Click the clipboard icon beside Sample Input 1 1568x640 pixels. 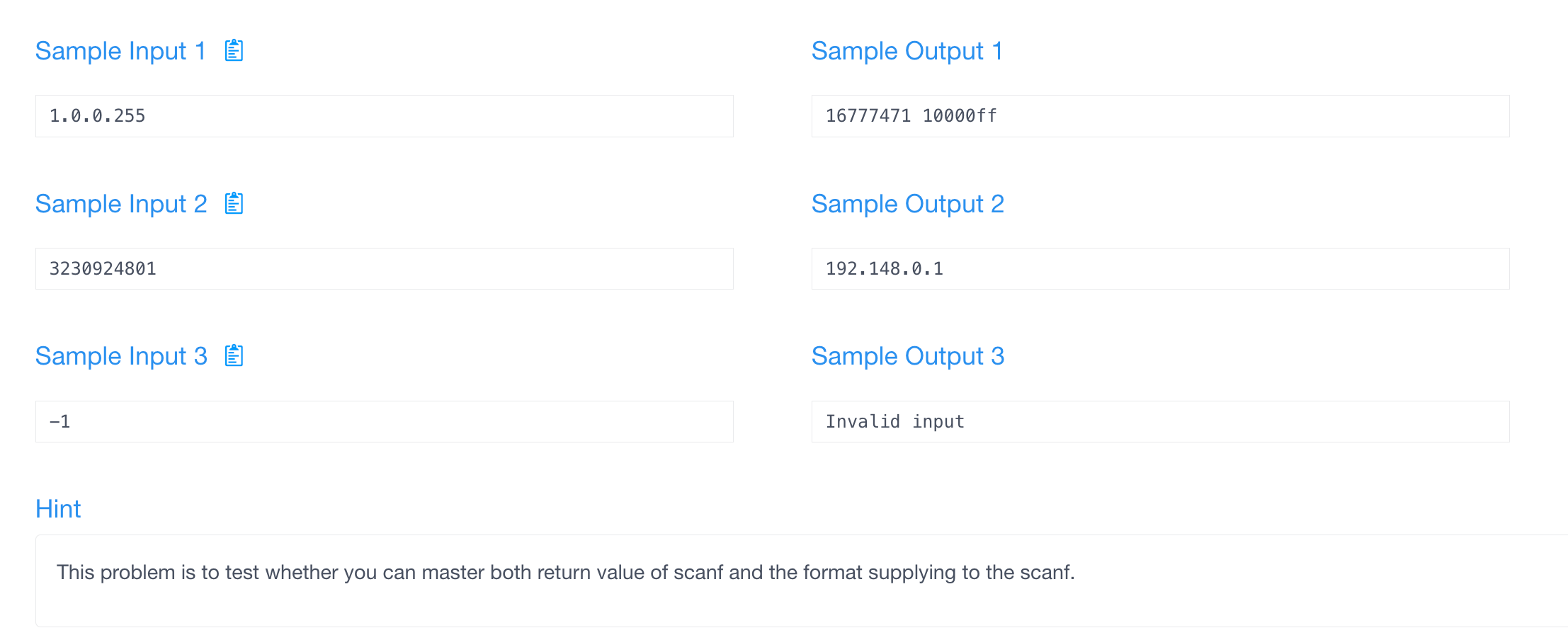tap(234, 50)
